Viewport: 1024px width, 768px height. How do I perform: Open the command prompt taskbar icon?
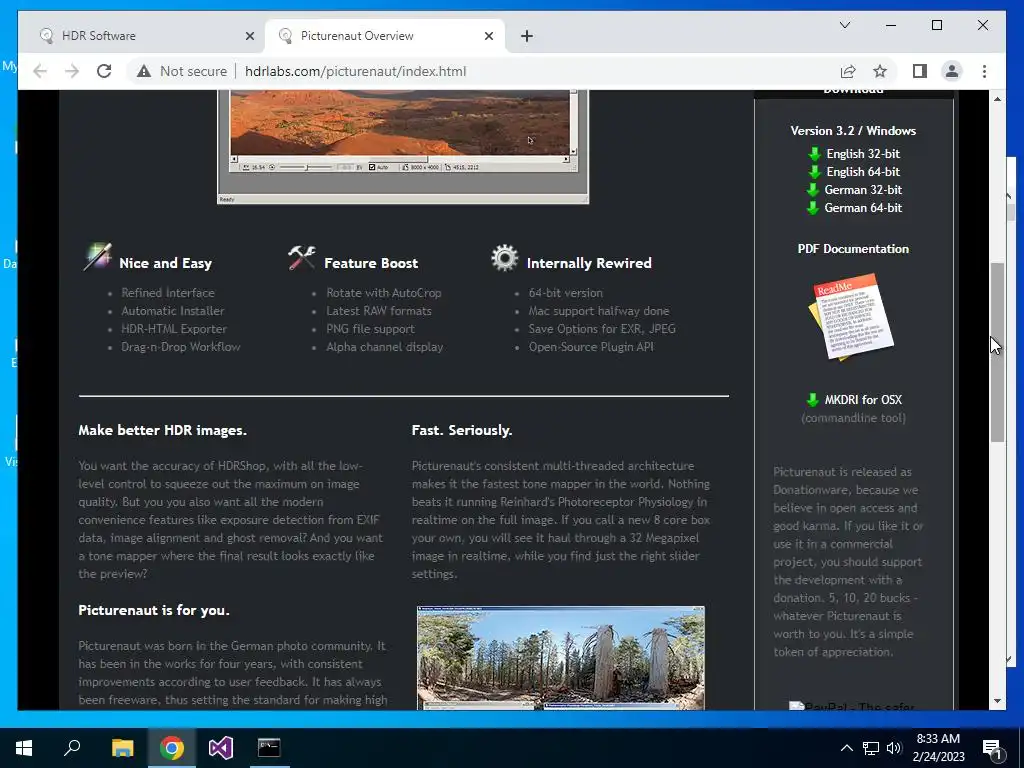(x=269, y=748)
